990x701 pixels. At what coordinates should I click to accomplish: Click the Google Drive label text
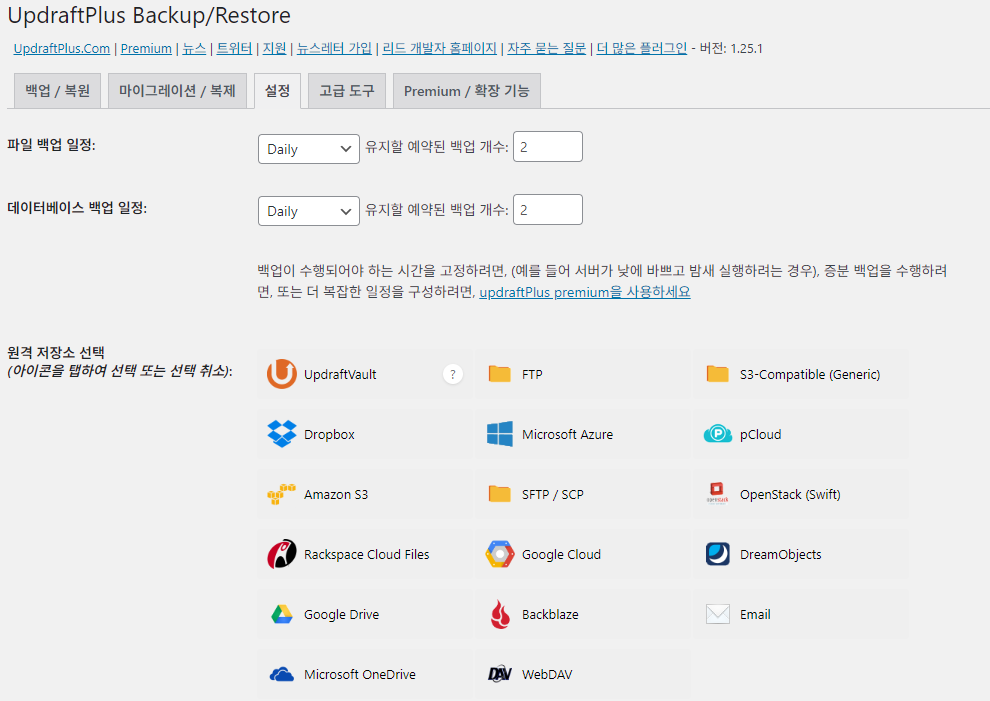342,614
